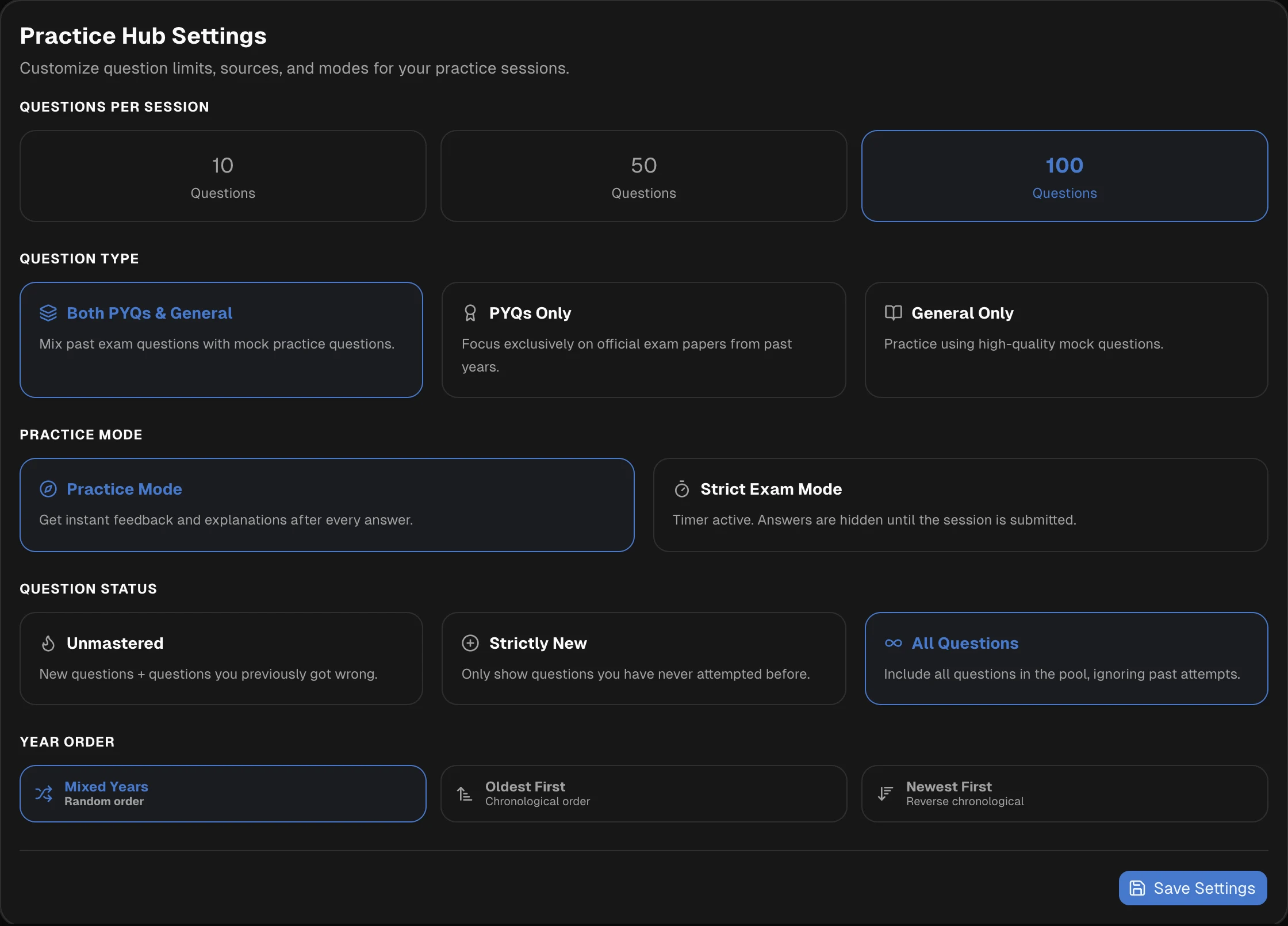Image resolution: width=1288 pixels, height=926 pixels.
Task: Switch to Strict Exam Mode
Action: [960, 505]
